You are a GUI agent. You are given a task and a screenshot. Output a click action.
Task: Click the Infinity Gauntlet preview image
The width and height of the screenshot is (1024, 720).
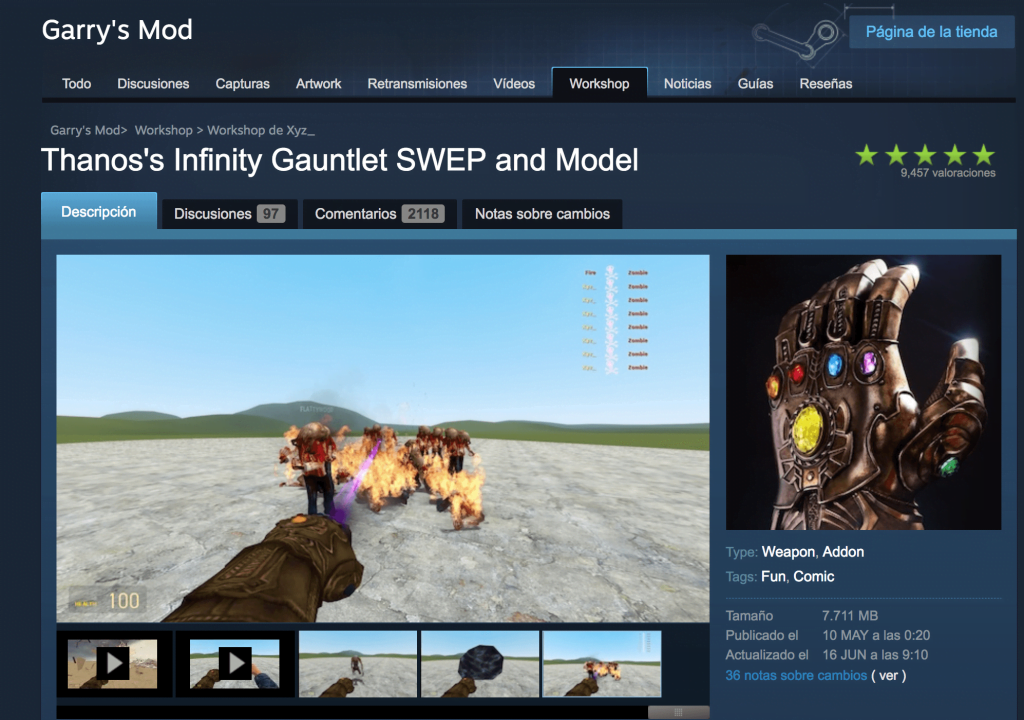pyautogui.click(x=863, y=392)
